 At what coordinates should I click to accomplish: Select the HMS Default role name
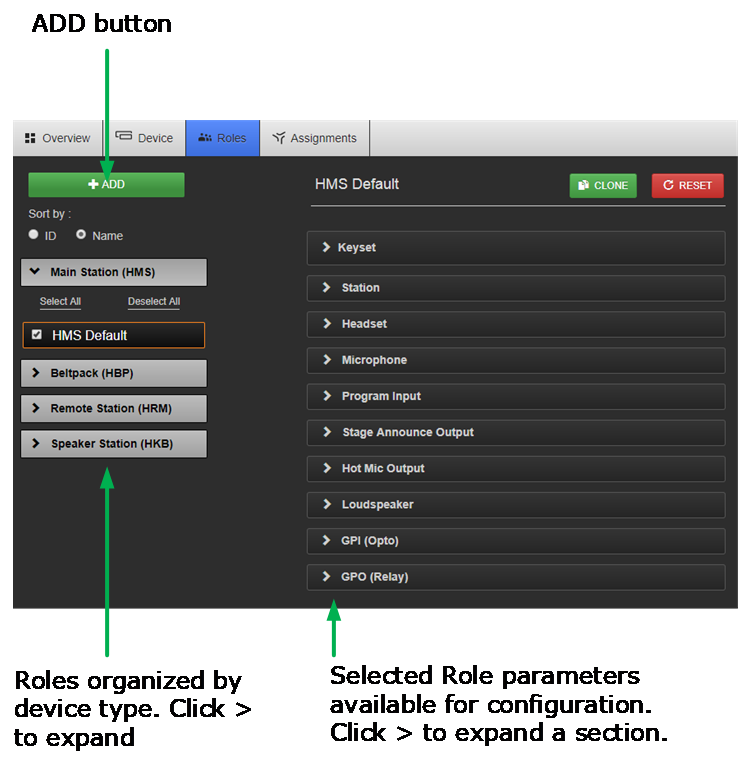click(90, 335)
